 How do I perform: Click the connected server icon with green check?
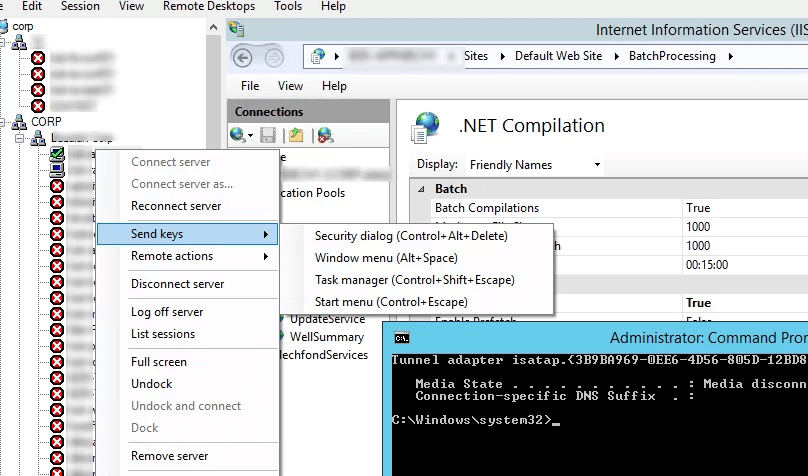57,155
